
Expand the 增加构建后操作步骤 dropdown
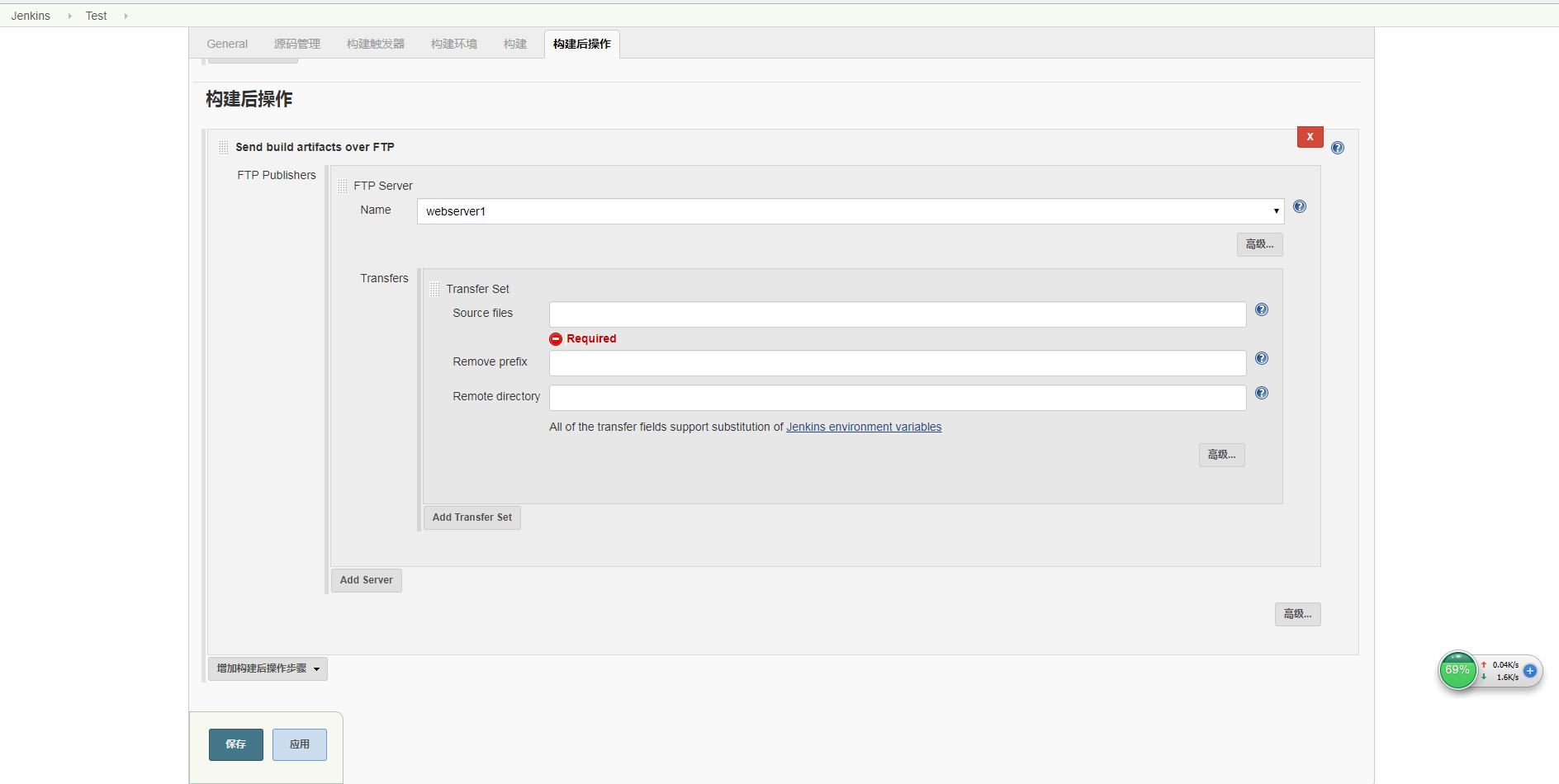coord(268,668)
